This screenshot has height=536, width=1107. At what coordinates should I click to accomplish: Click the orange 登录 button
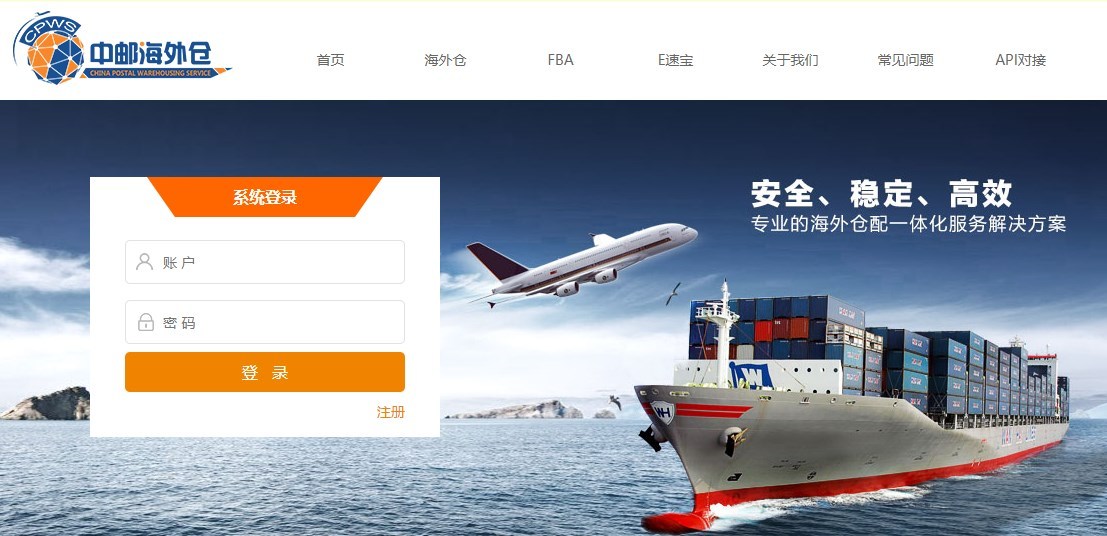[x=265, y=372]
